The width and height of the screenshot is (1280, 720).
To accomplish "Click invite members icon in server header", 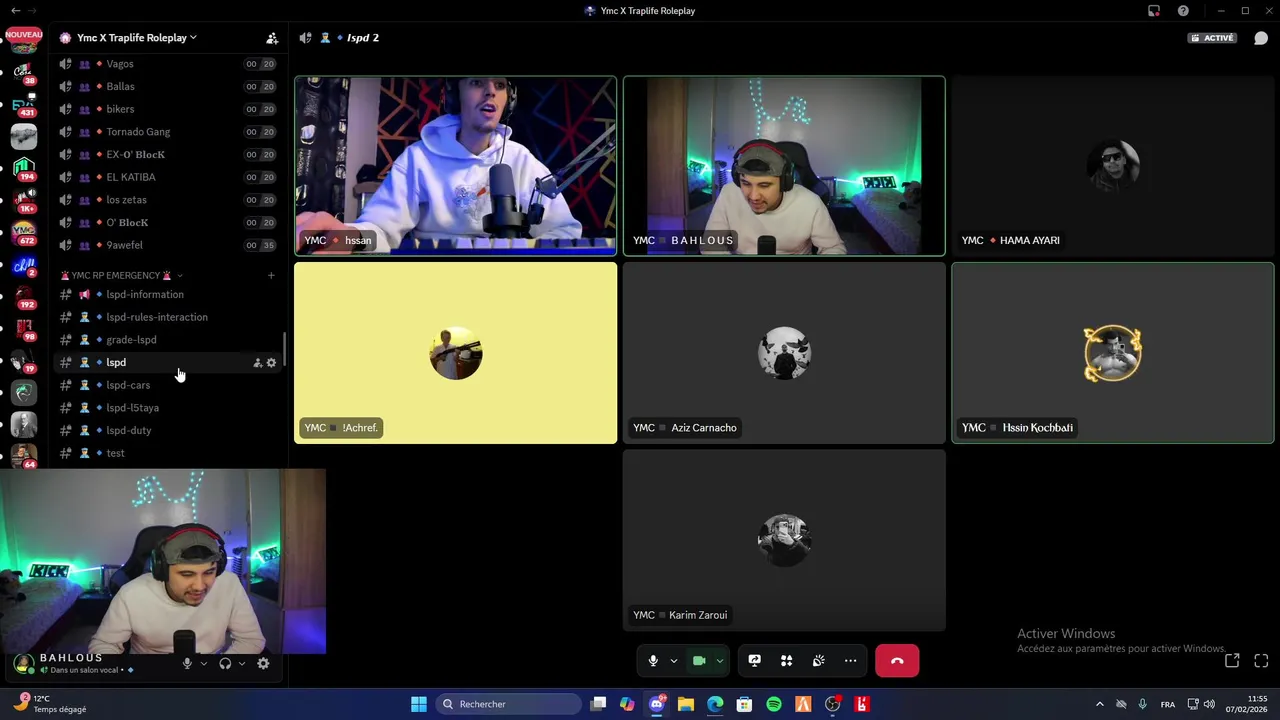I will pos(272,38).
